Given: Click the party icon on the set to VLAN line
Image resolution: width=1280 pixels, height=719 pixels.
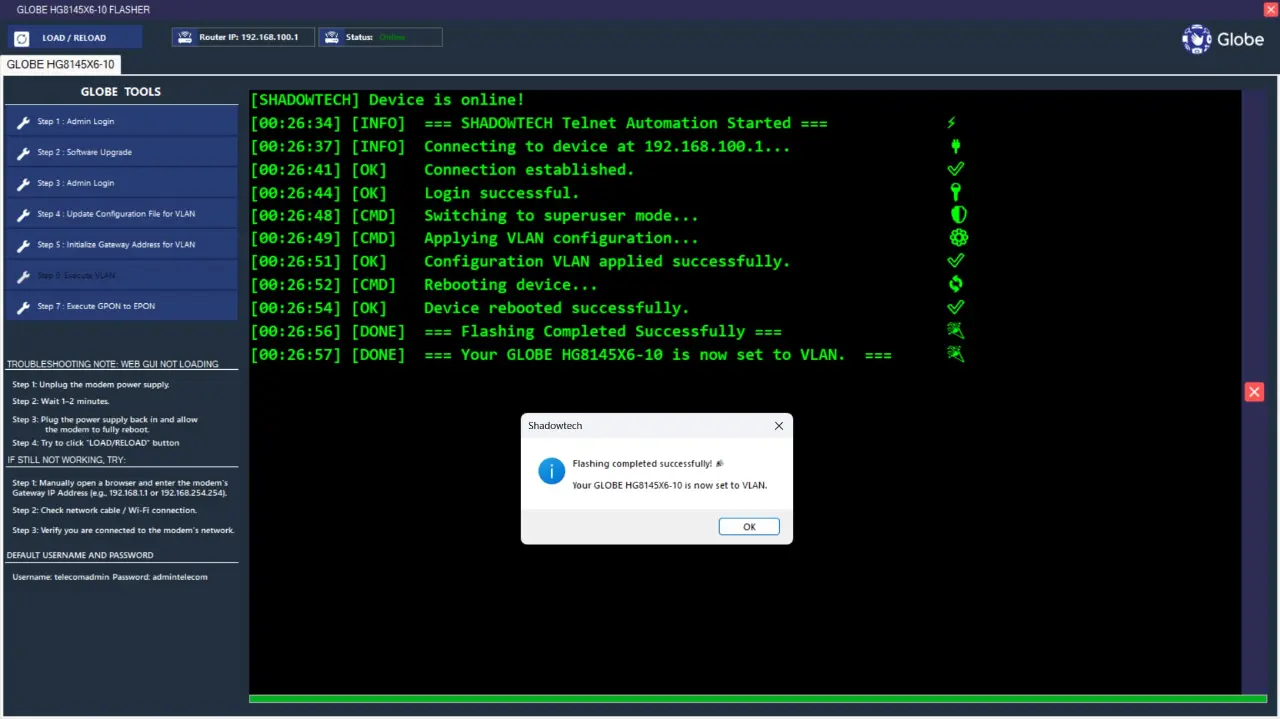Looking at the screenshot, I should (x=956, y=354).
